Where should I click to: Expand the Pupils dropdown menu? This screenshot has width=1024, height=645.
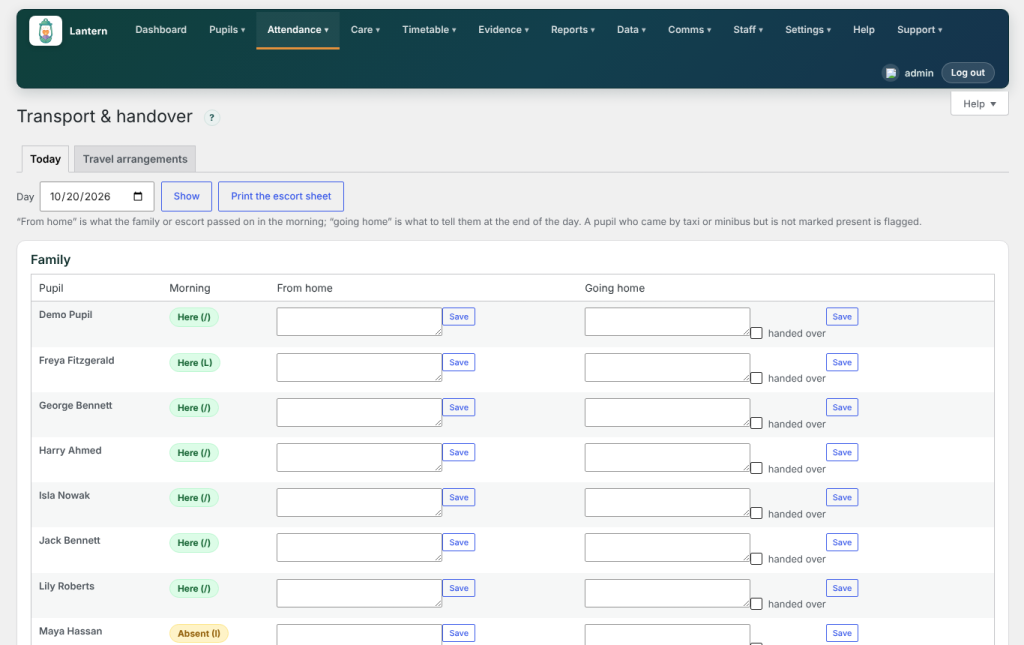pyautogui.click(x=227, y=30)
